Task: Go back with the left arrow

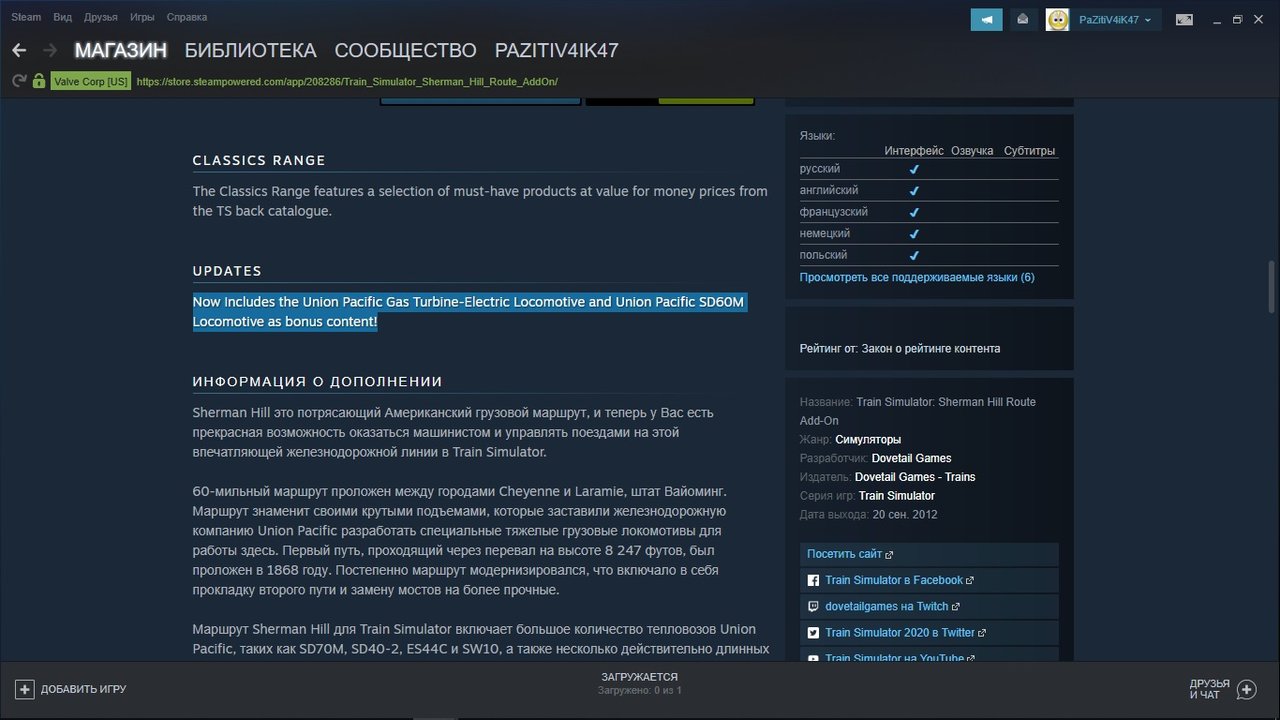Action: (x=19, y=50)
